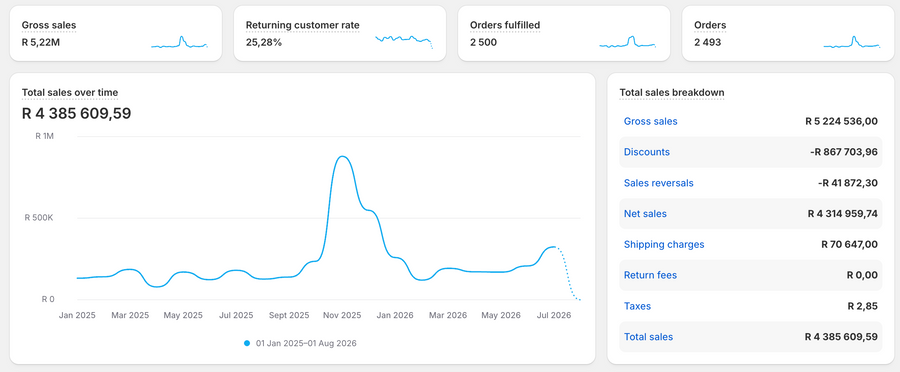Click the May 2026 axis label
The height and width of the screenshot is (372, 900).
[501, 315]
